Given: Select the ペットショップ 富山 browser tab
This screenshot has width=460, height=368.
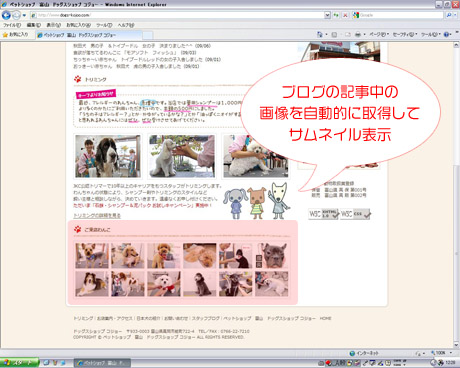Looking at the screenshot, I should (88, 35).
